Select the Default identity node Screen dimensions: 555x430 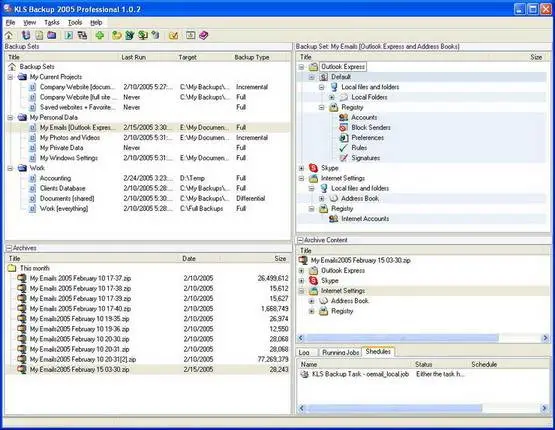pos(341,77)
